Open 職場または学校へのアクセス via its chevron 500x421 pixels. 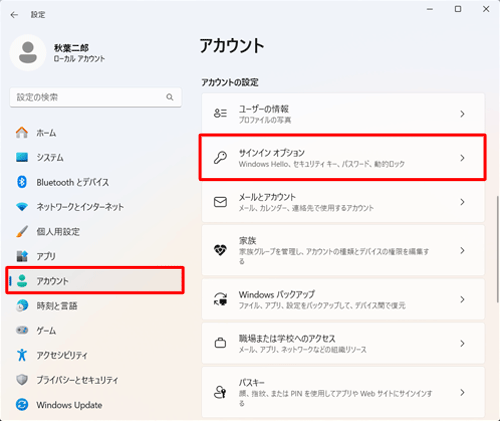pos(462,343)
